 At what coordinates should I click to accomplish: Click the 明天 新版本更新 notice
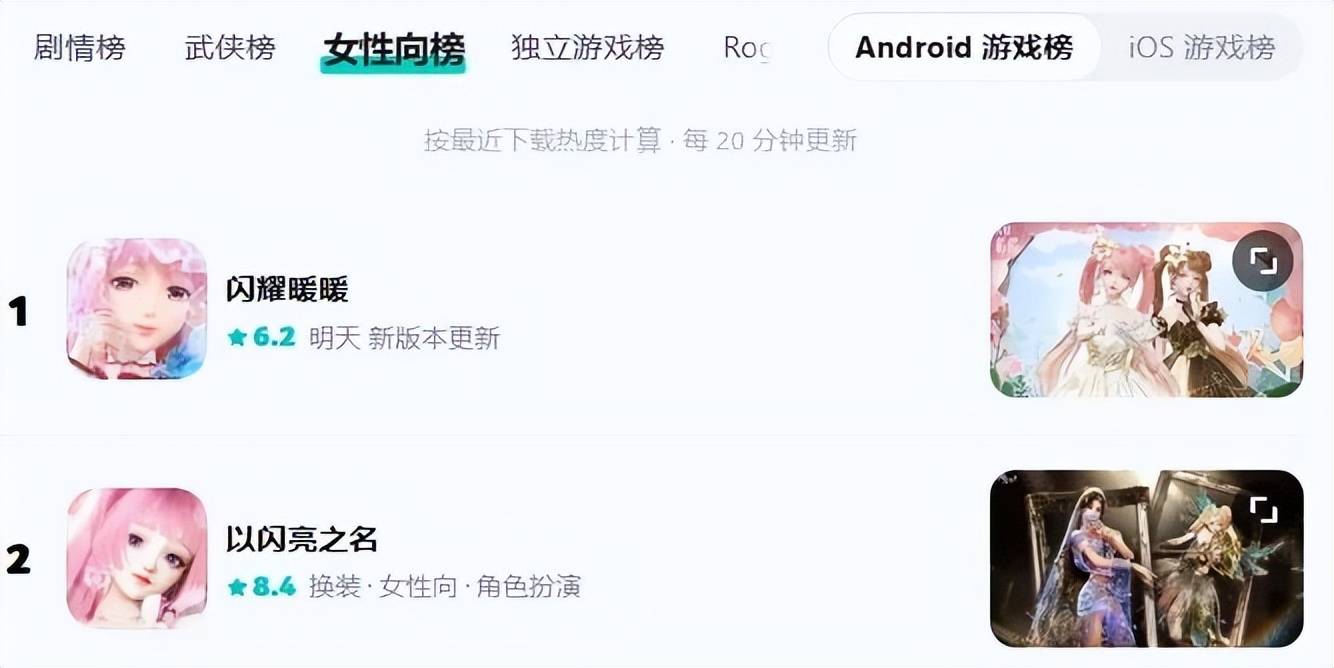point(404,337)
